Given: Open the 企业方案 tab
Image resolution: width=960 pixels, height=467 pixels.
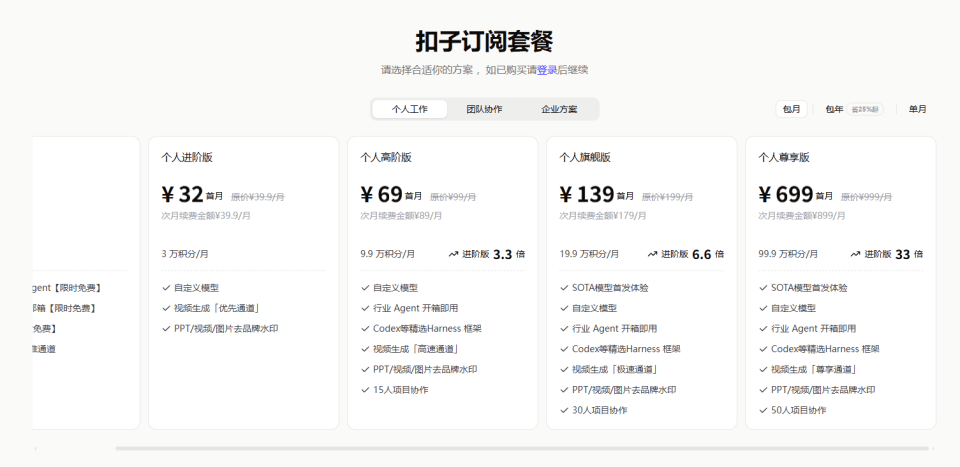Looking at the screenshot, I should coord(559,110).
